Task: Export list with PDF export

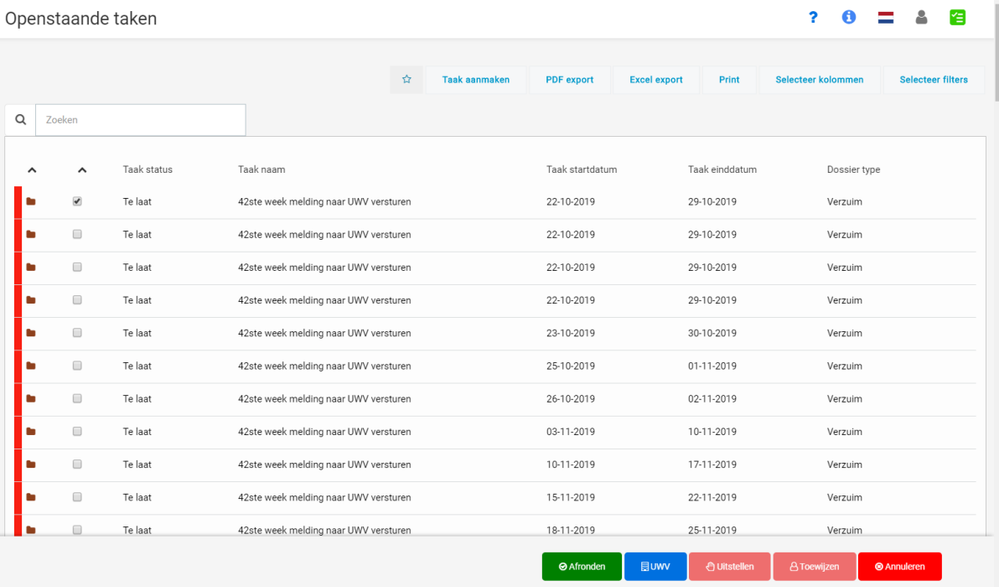Action: point(570,80)
